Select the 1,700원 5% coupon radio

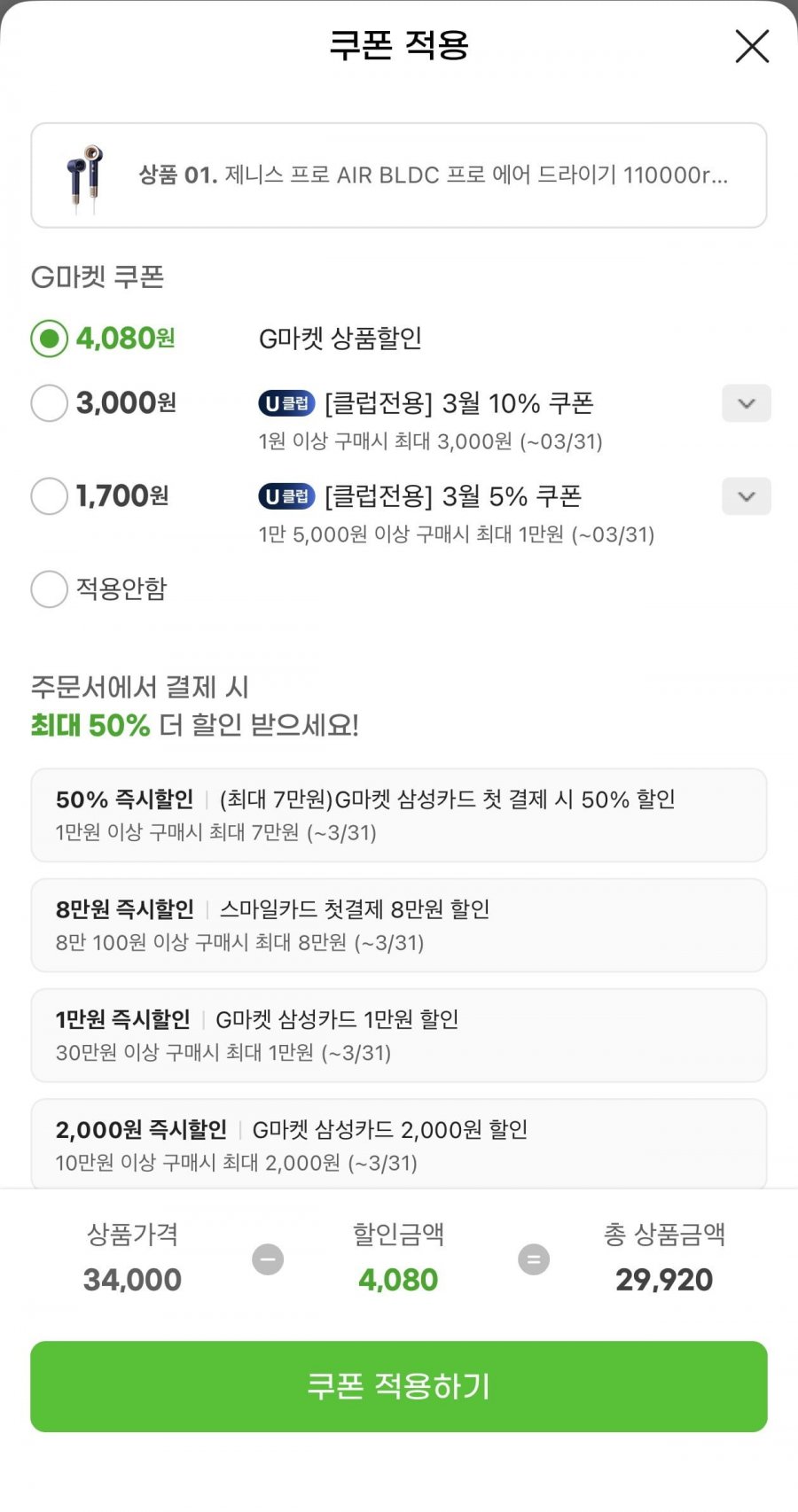[50, 496]
